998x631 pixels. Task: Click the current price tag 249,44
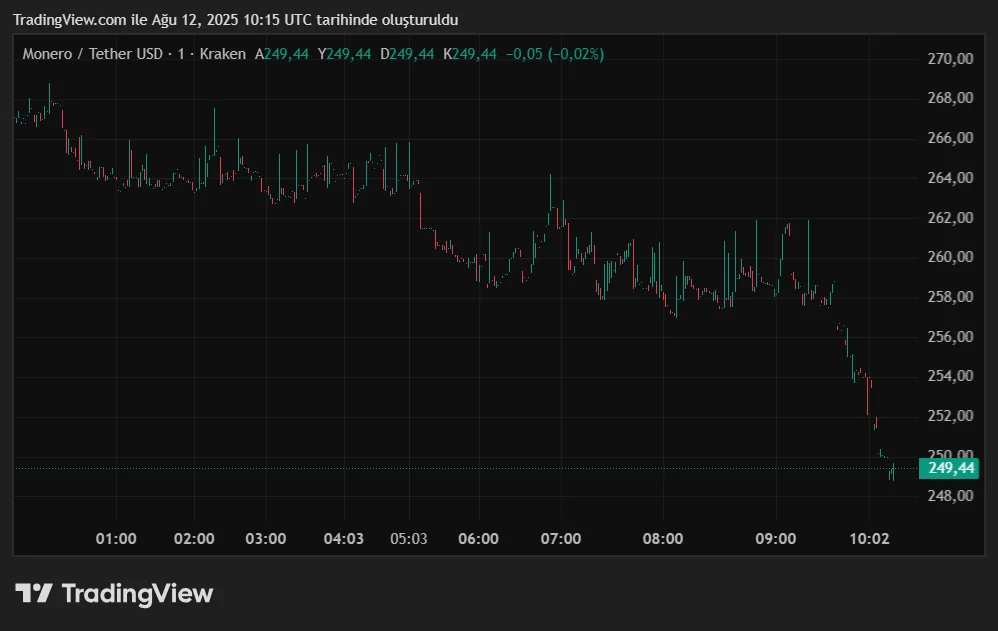tap(950, 468)
